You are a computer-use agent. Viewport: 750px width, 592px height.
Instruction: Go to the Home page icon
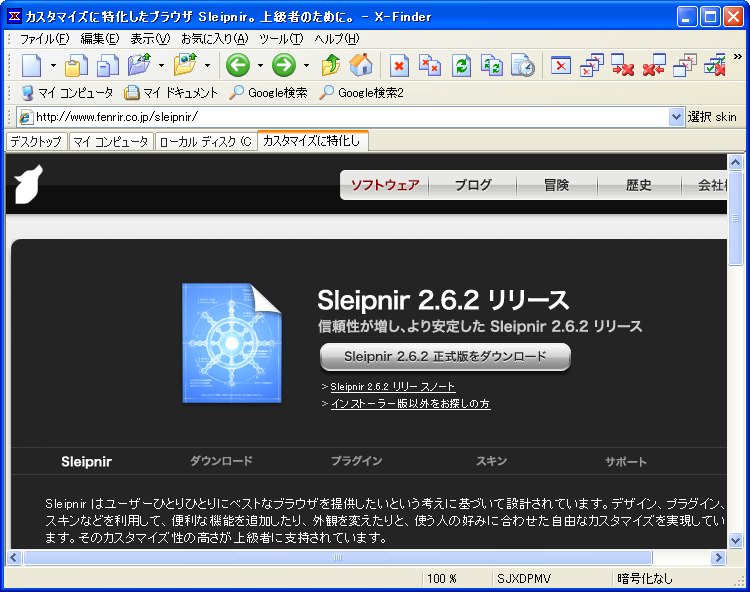[x=361, y=66]
